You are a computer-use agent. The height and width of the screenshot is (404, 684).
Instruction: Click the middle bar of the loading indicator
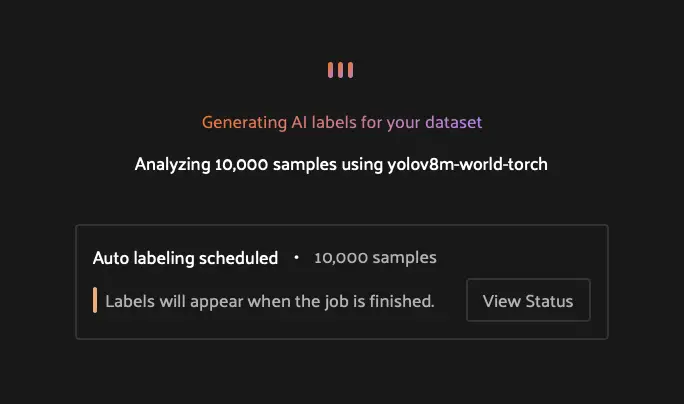(341, 70)
